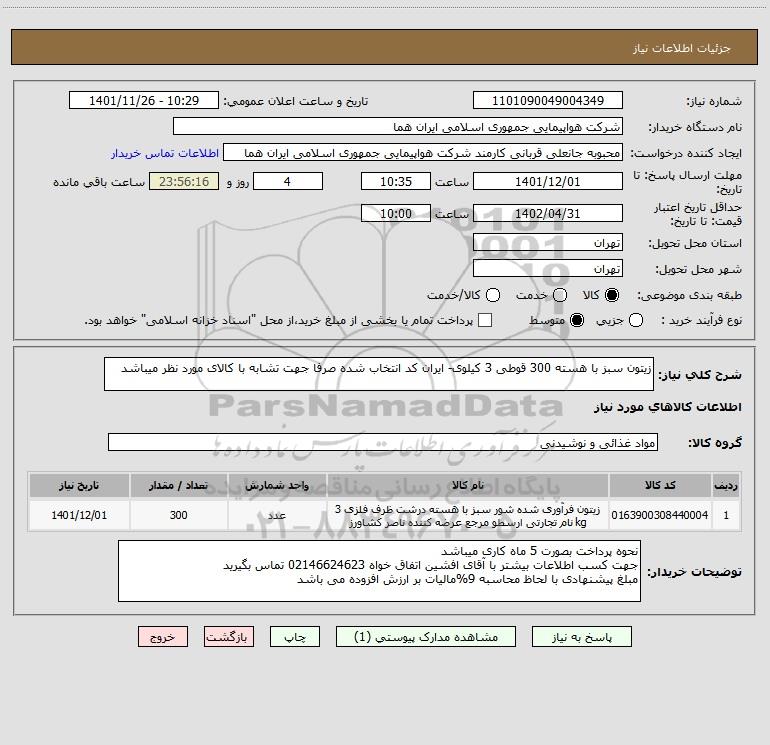Click the response deadline date field 1401/12/01
Image resolution: width=770 pixels, height=745 pixels.
(x=548, y=181)
